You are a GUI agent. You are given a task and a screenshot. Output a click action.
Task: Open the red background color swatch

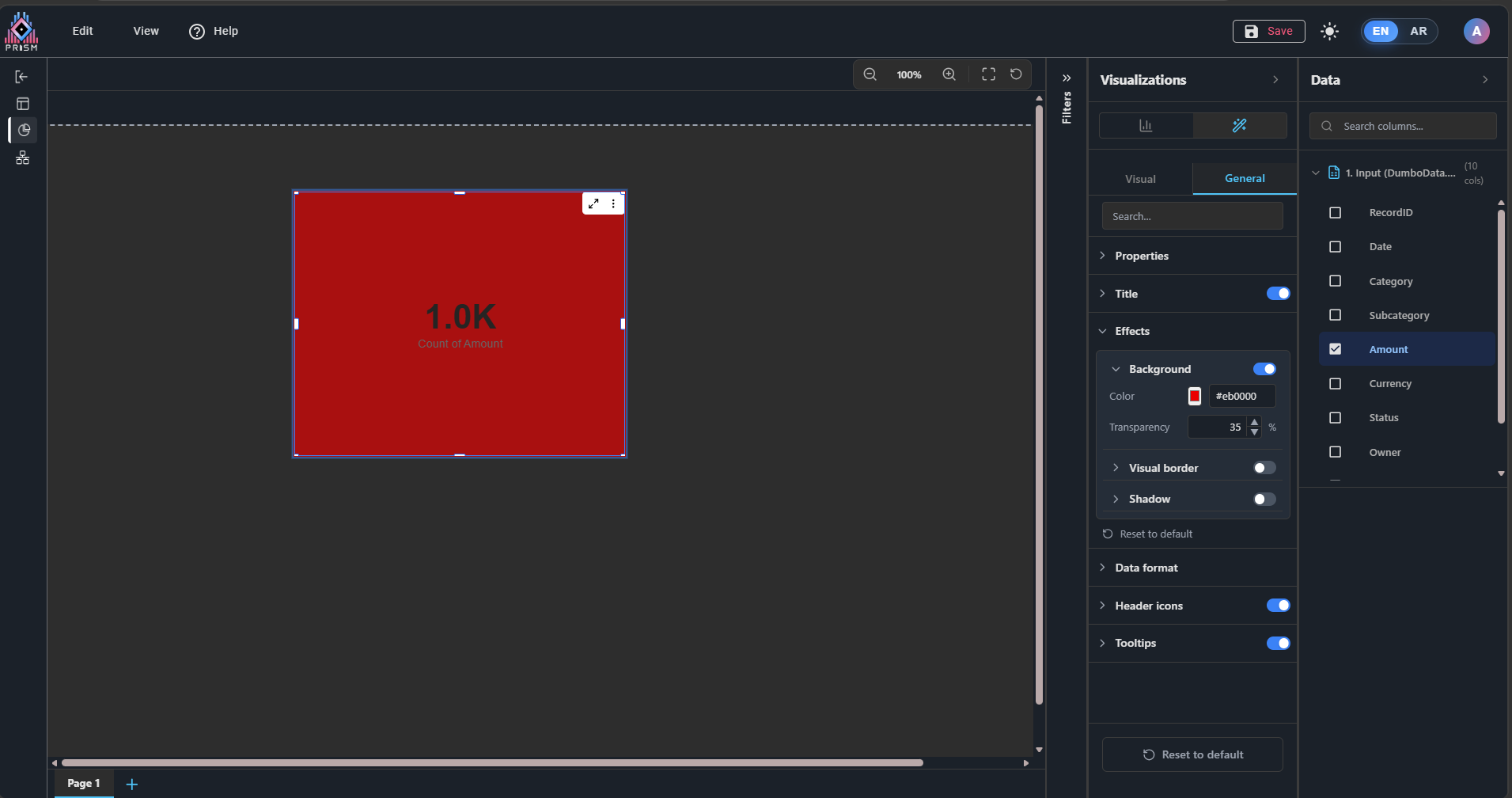pyautogui.click(x=1195, y=396)
